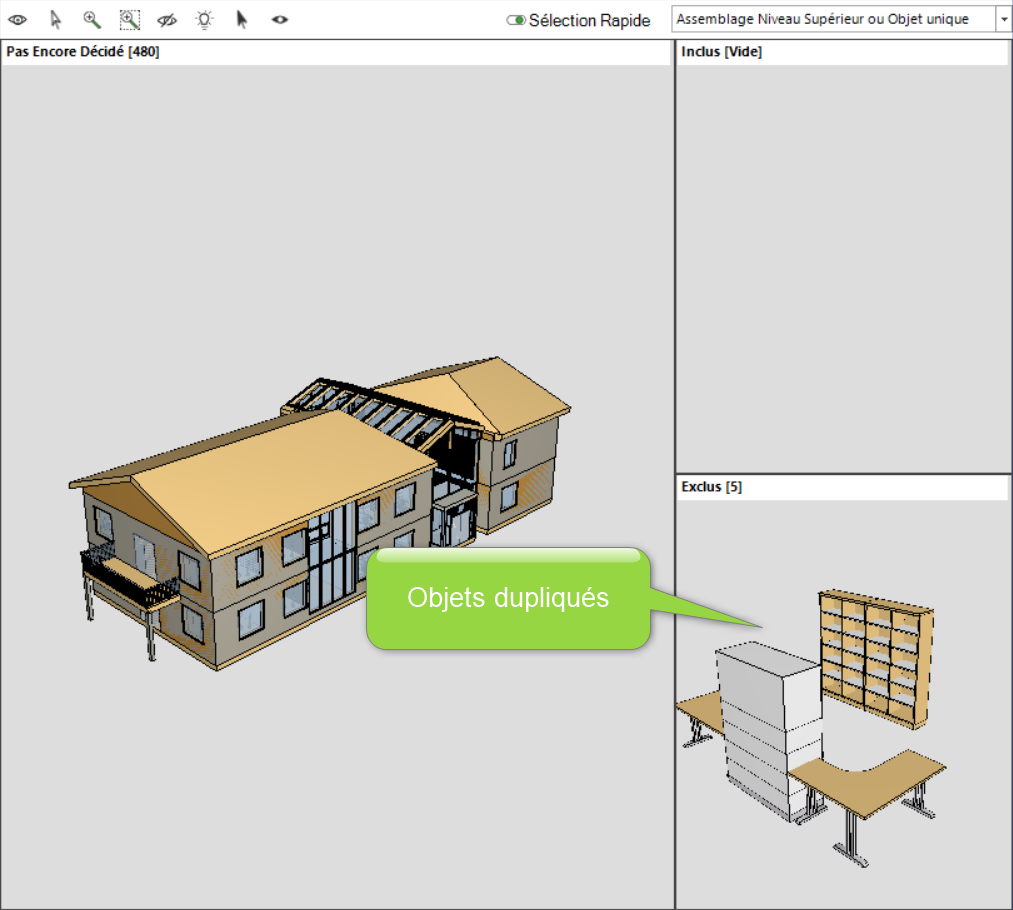Click the light bulb icon
The height and width of the screenshot is (910, 1013).
[204, 19]
